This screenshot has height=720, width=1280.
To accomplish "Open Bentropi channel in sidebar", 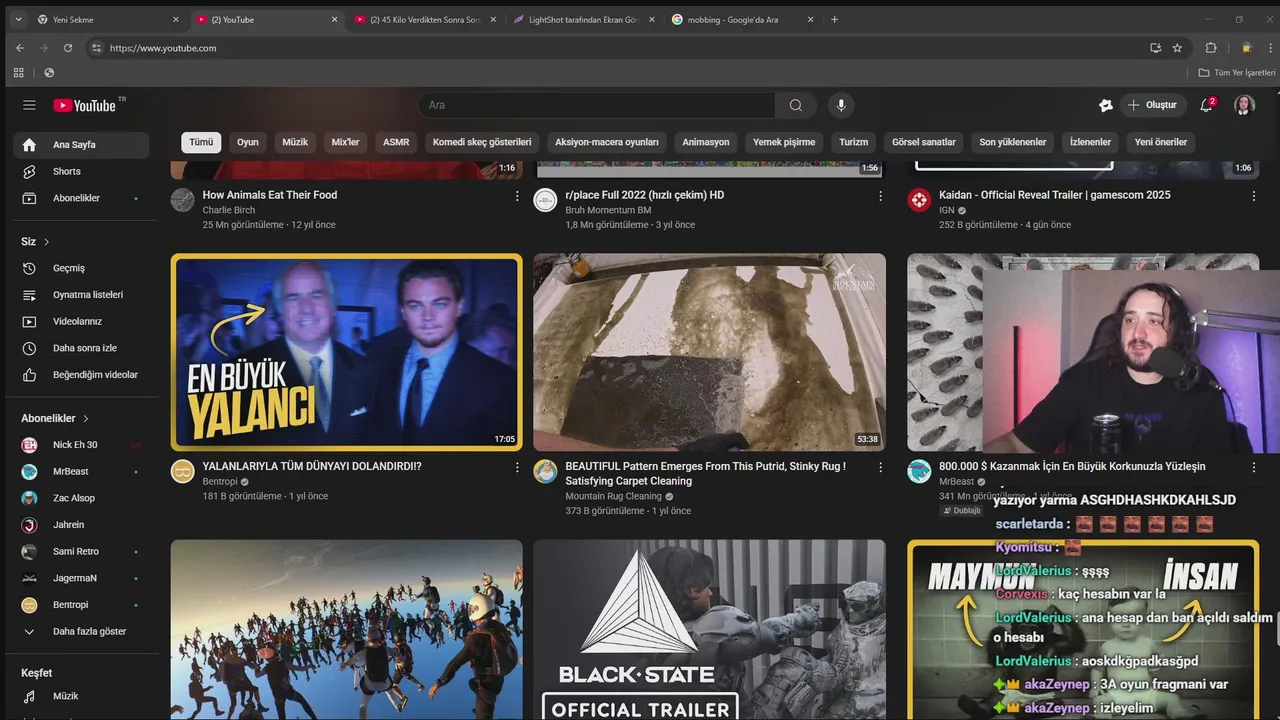I will (82, 605).
